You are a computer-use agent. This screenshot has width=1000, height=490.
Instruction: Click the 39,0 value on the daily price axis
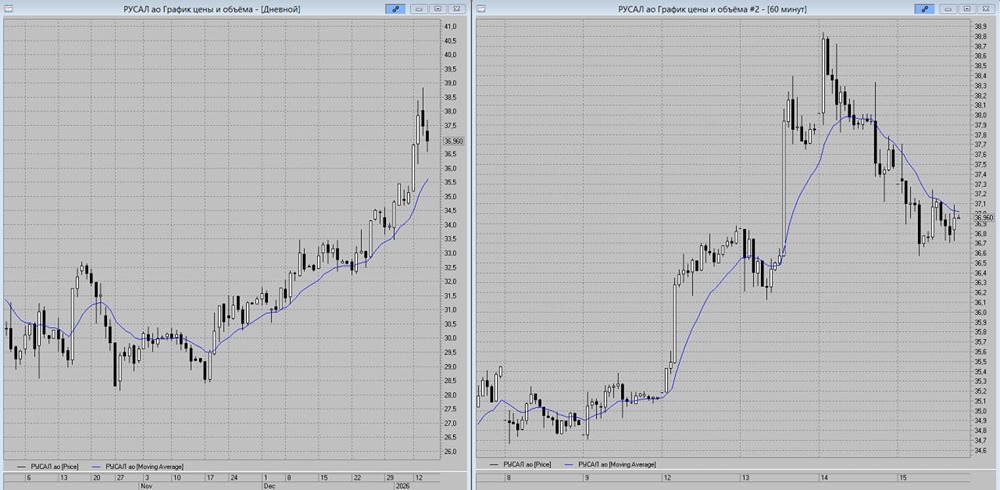tap(450, 83)
